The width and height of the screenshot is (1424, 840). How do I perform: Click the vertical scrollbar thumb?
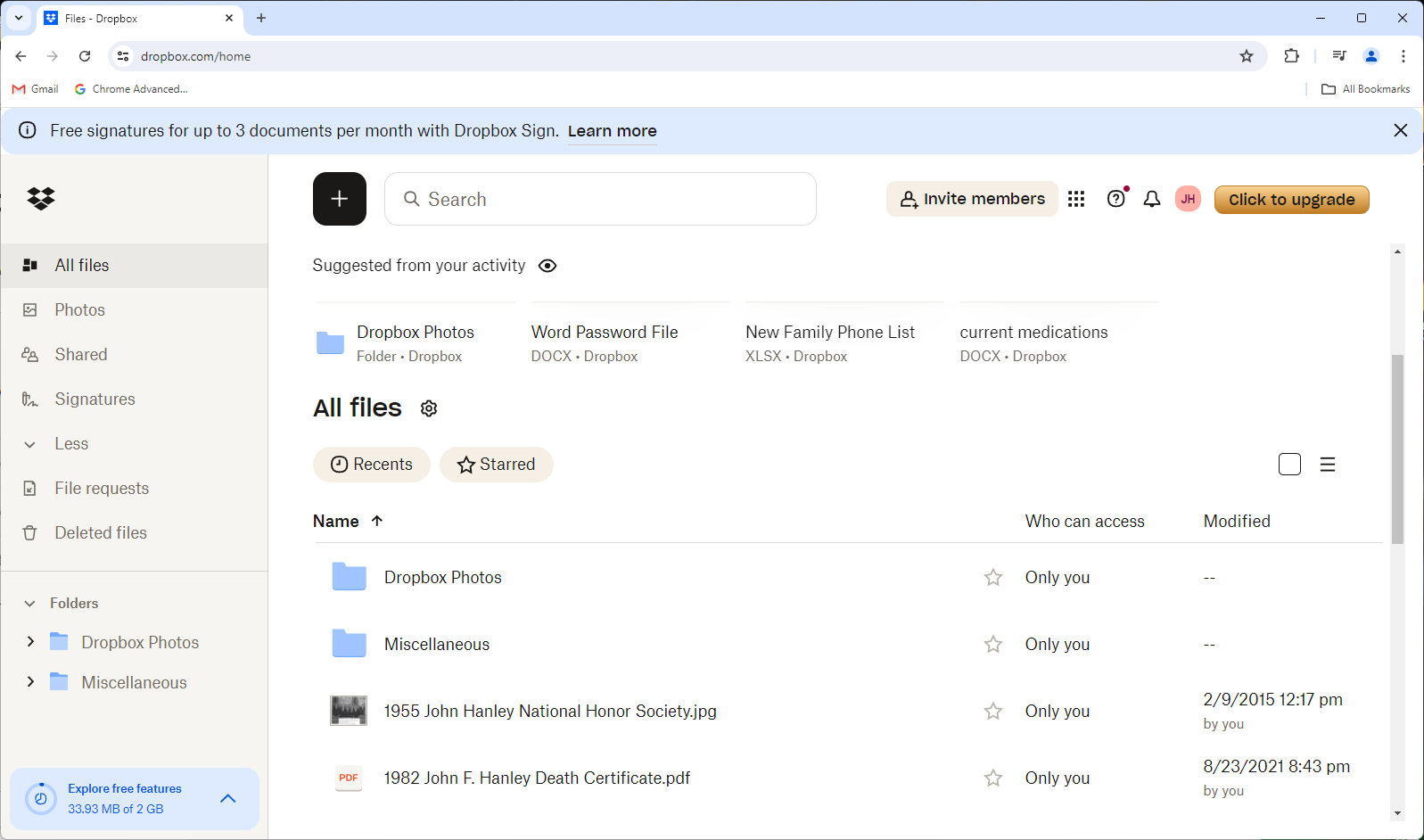(x=1397, y=449)
